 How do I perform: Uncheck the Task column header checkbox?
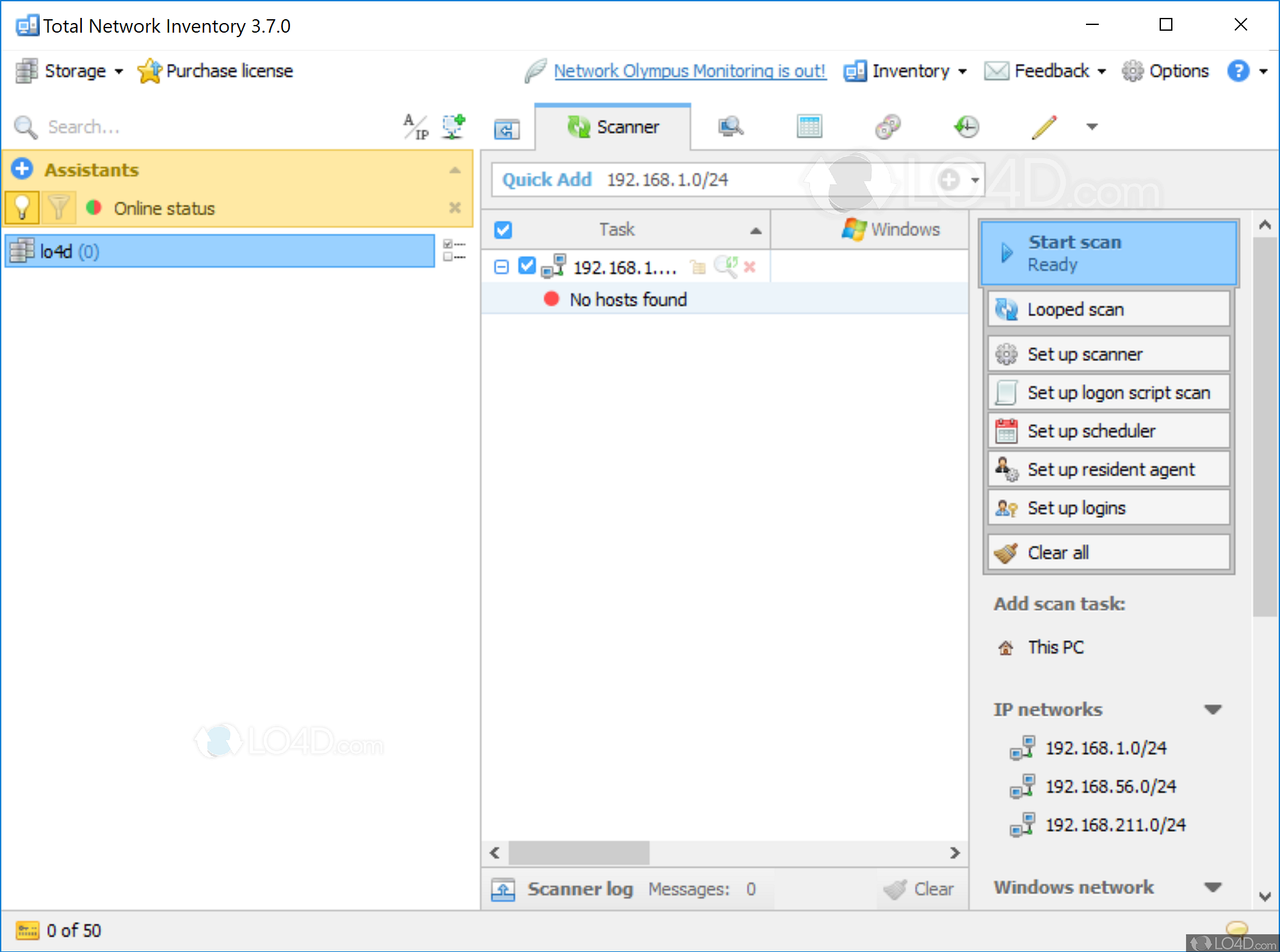pyautogui.click(x=503, y=230)
